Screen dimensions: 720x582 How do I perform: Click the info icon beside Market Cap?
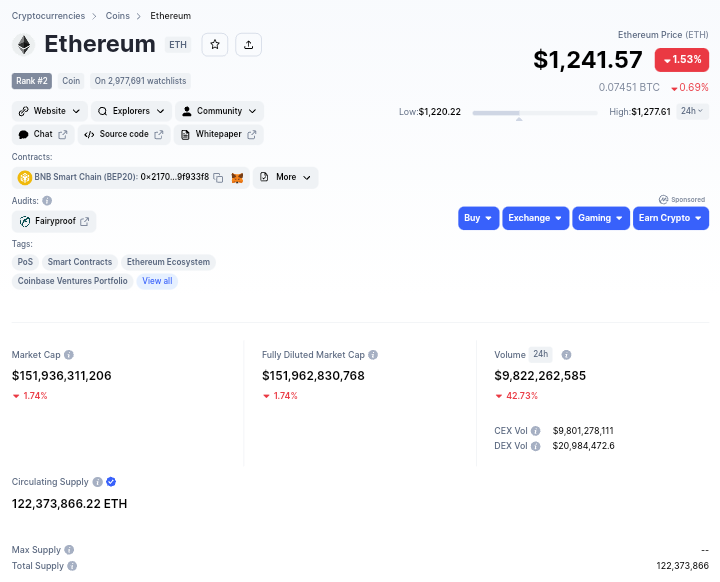pyautogui.click(x=68, y=355)
